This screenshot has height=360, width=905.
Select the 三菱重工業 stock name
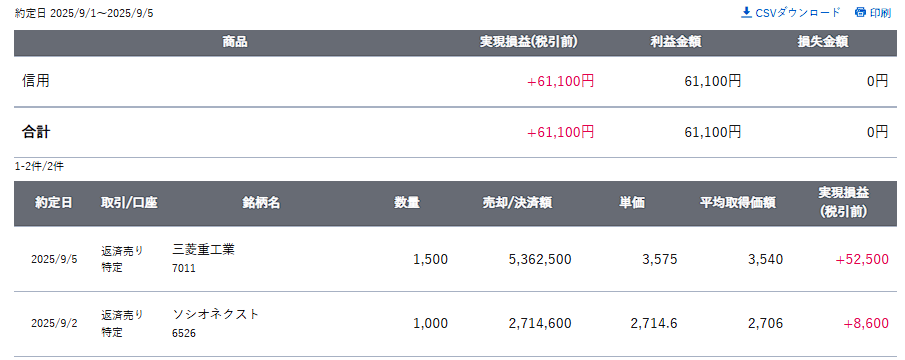coord(204,250)
